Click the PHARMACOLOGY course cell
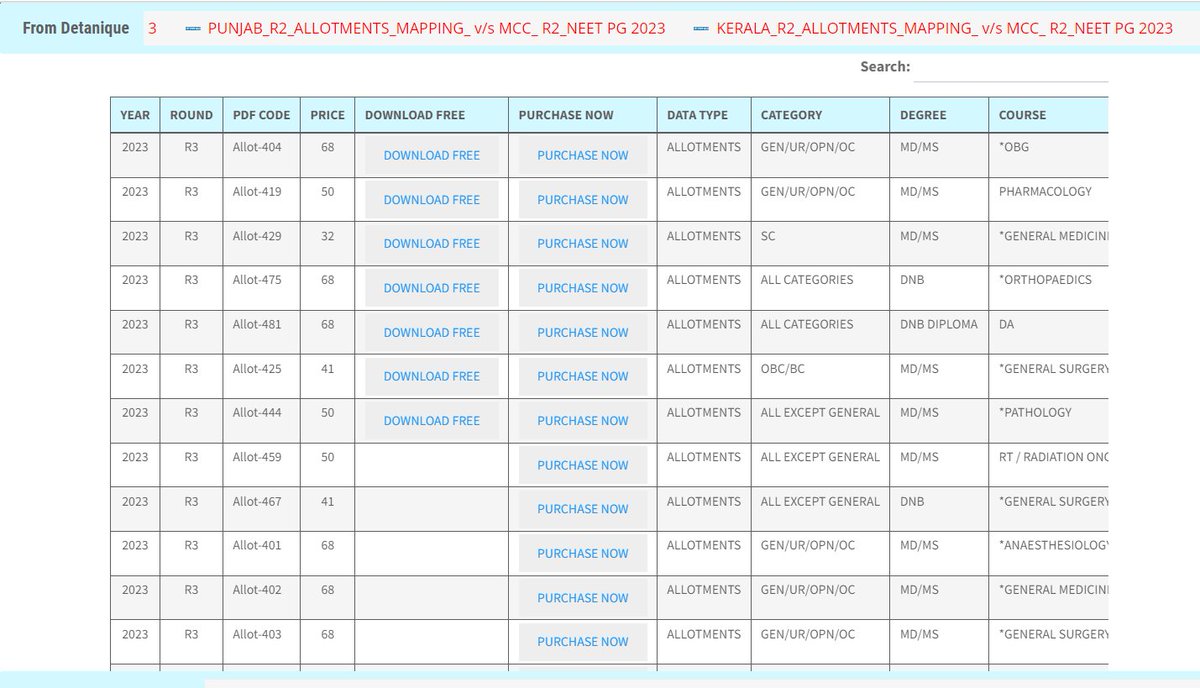 click(1048, 199)
